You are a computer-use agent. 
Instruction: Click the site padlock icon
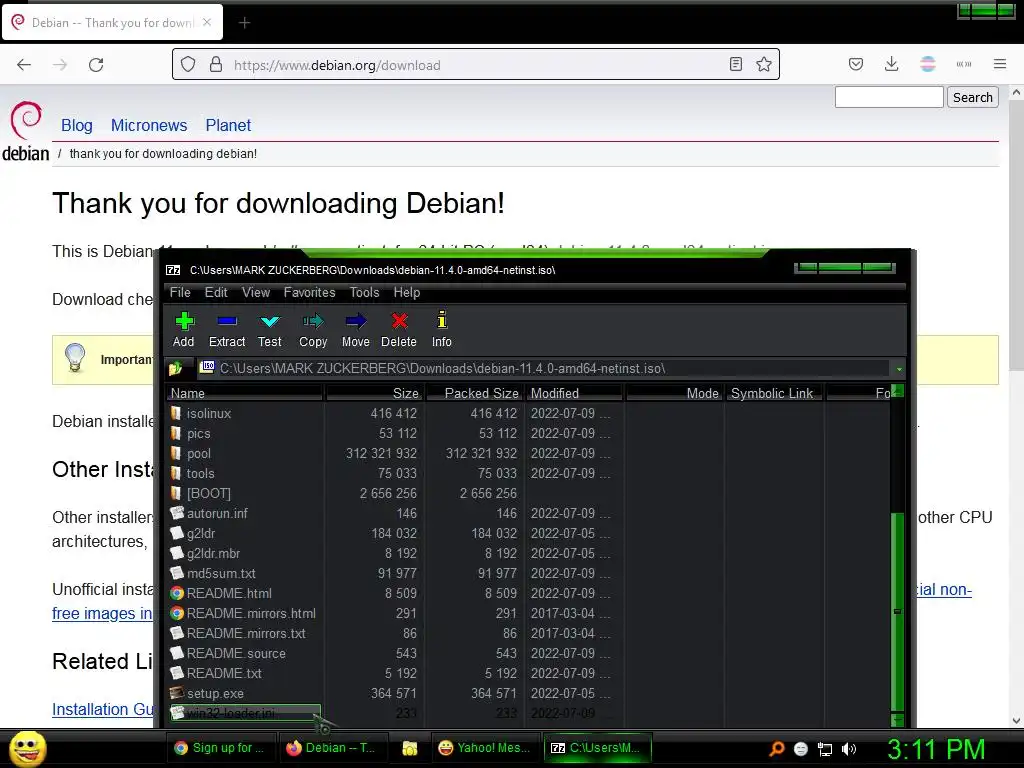[216, 65]
